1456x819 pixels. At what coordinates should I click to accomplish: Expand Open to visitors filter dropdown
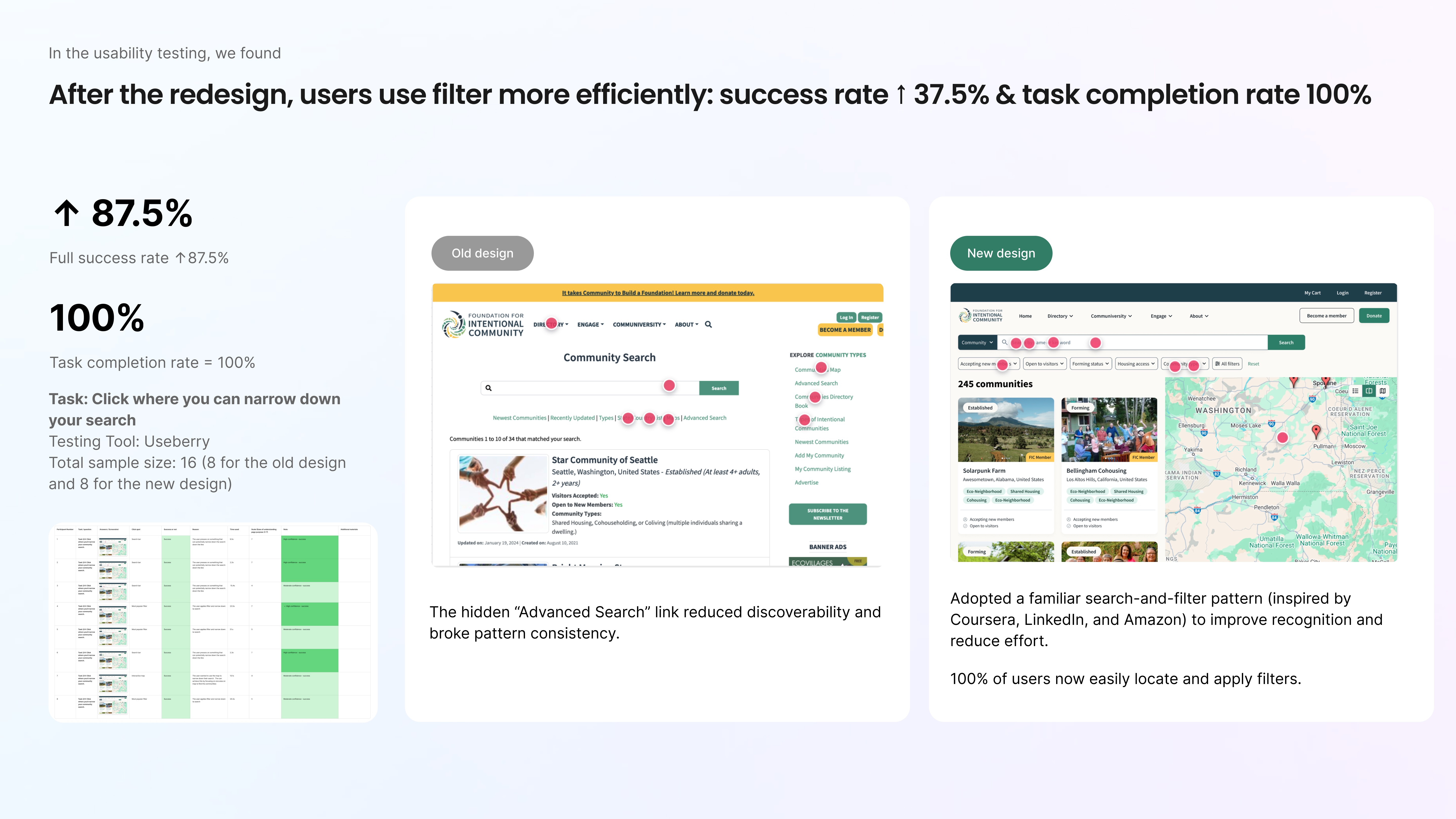point(1044,364)
